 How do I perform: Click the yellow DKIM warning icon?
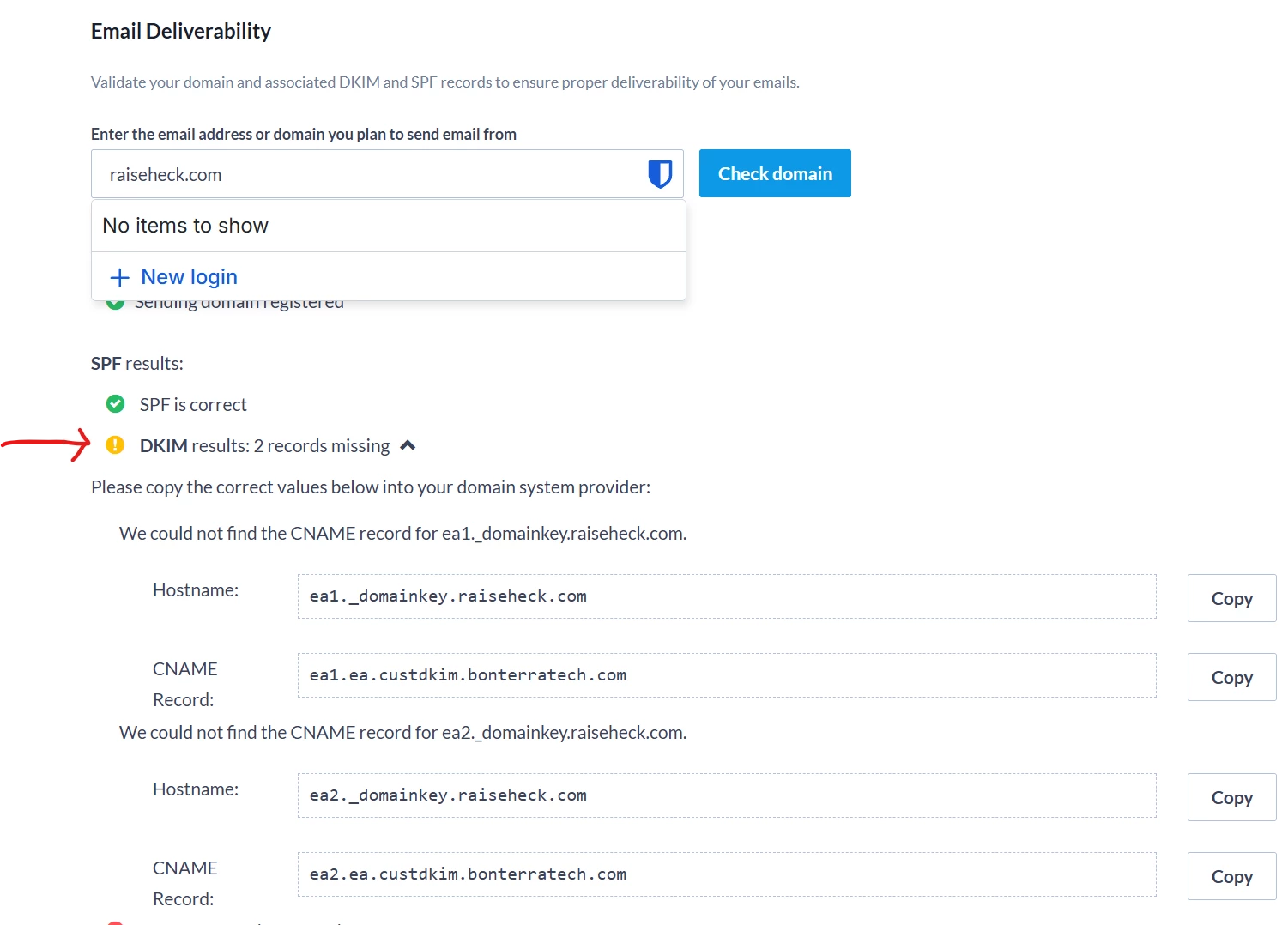pos(115,444)
